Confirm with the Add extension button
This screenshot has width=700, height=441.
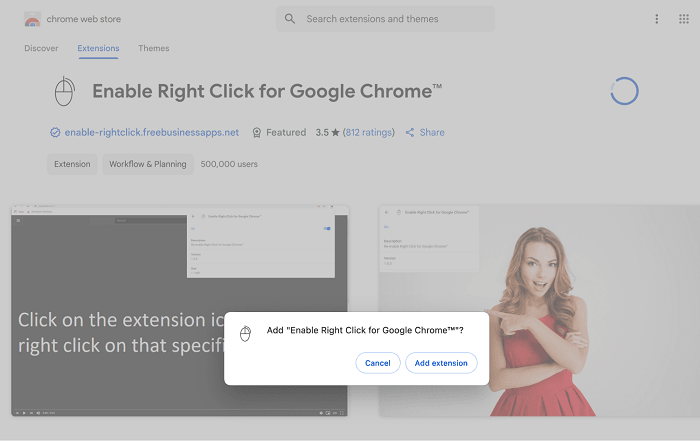click(441, 363)
